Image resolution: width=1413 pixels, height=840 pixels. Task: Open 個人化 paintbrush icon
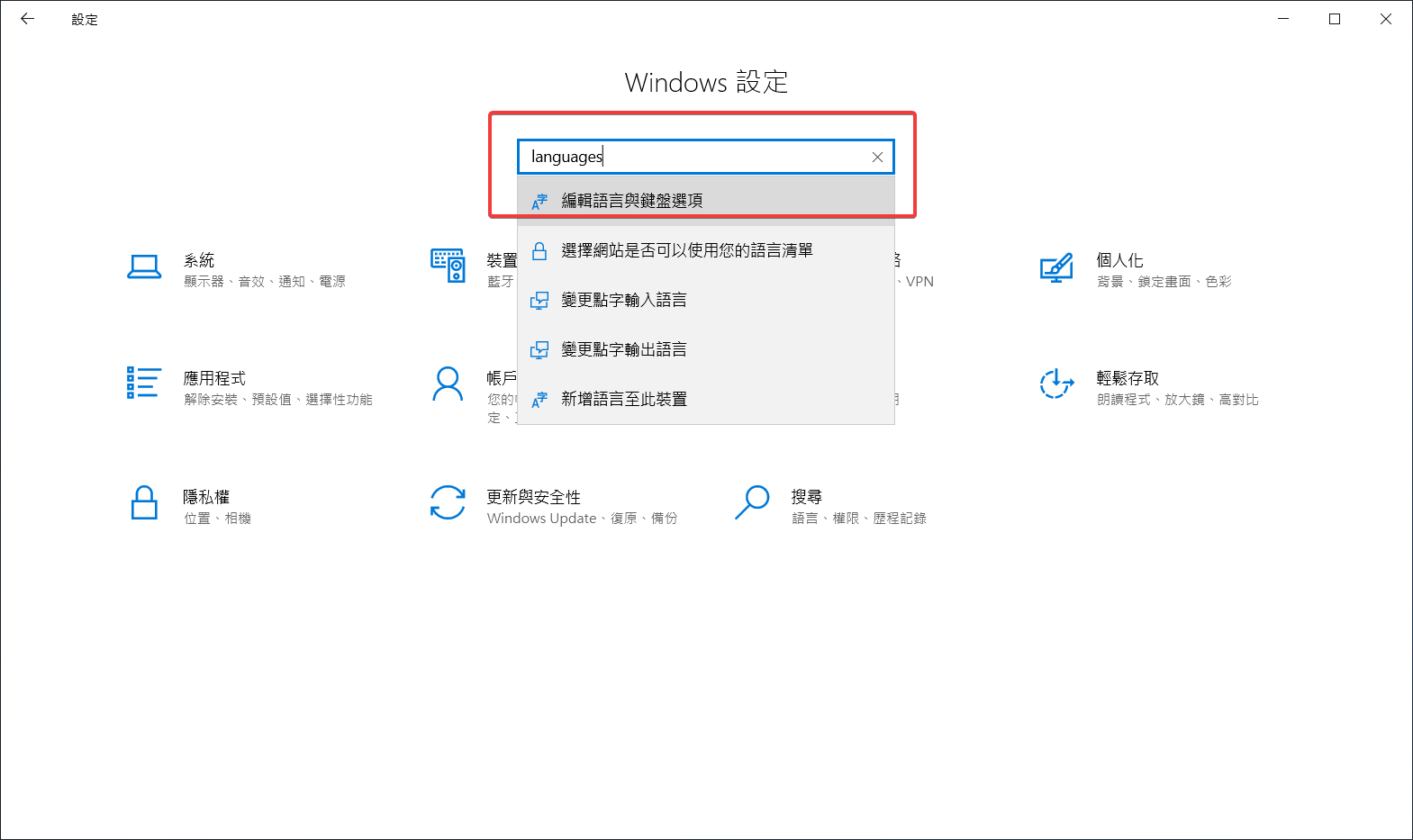[1056, 267]
